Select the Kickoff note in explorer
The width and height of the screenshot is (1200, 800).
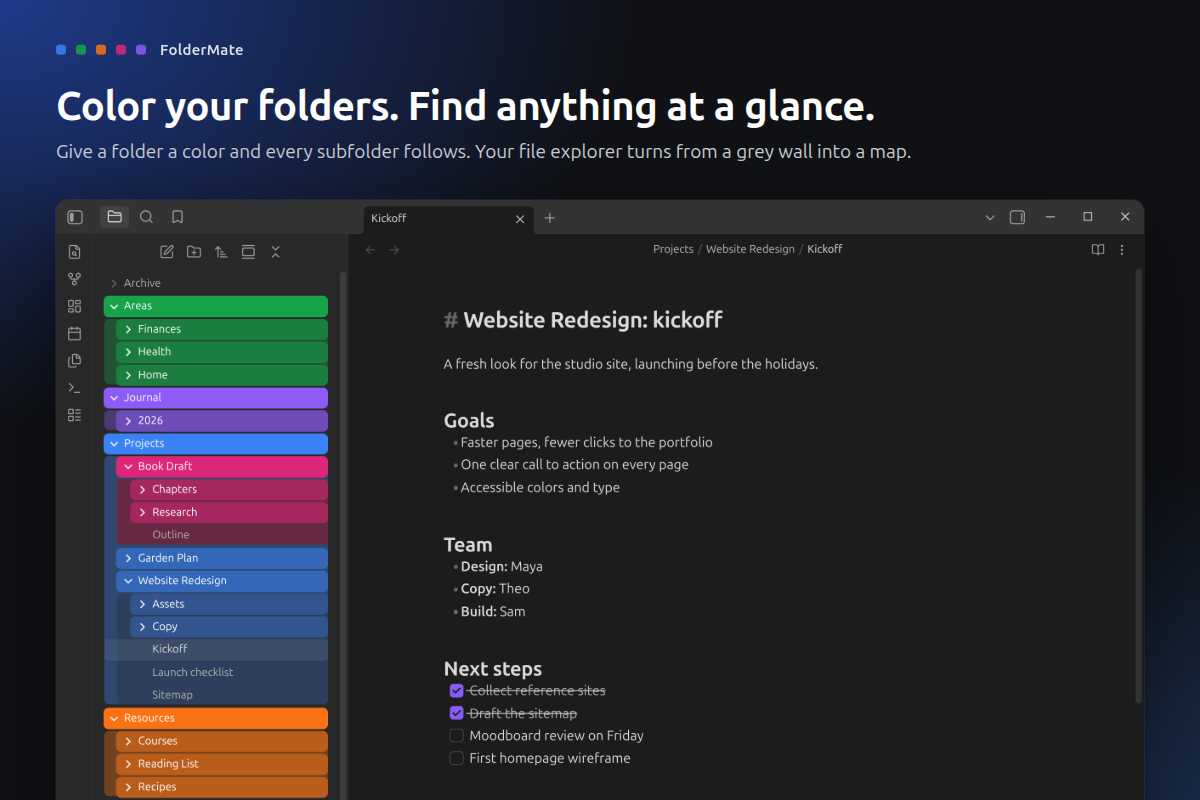[x=216, y=649]
